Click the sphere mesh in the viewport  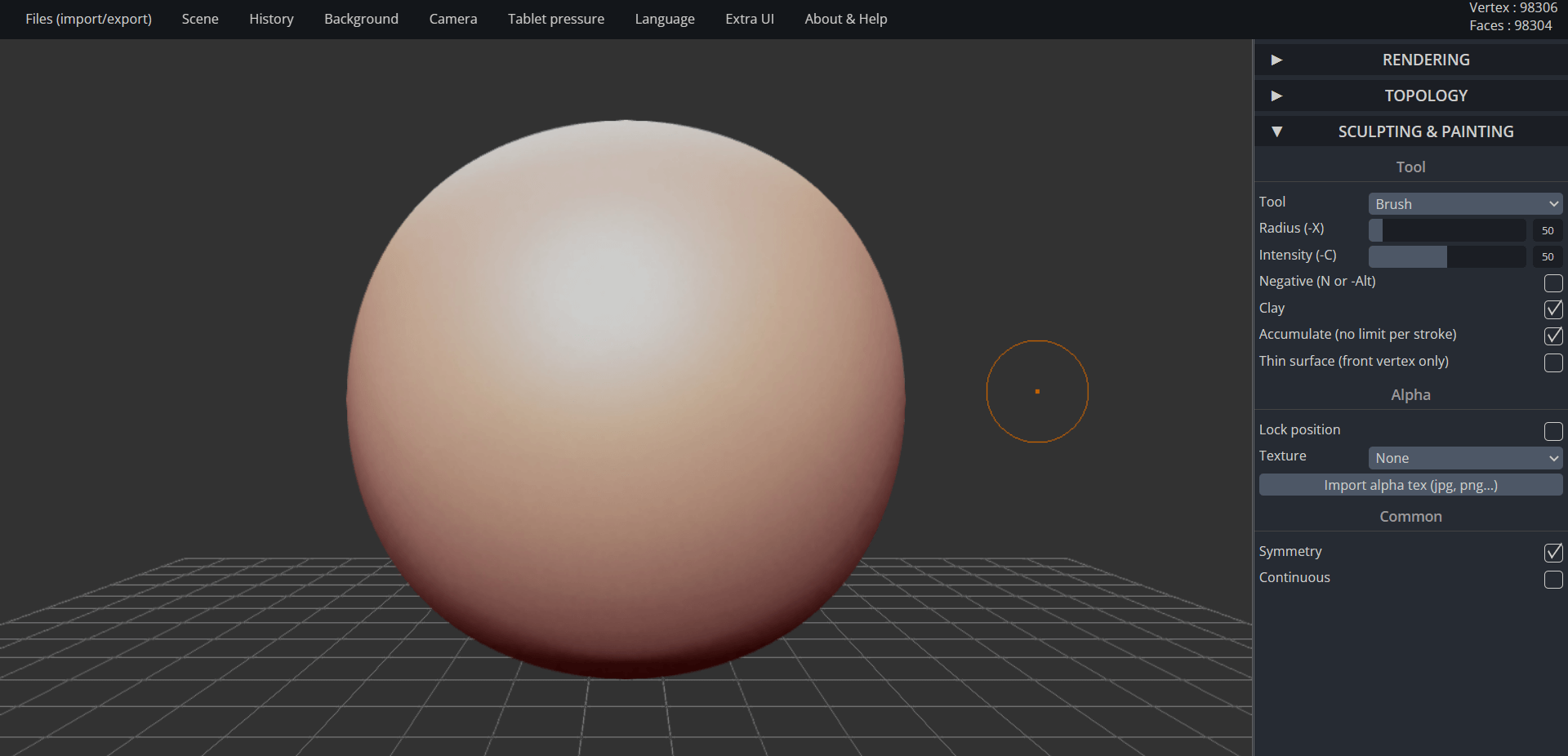coord(626,399)
